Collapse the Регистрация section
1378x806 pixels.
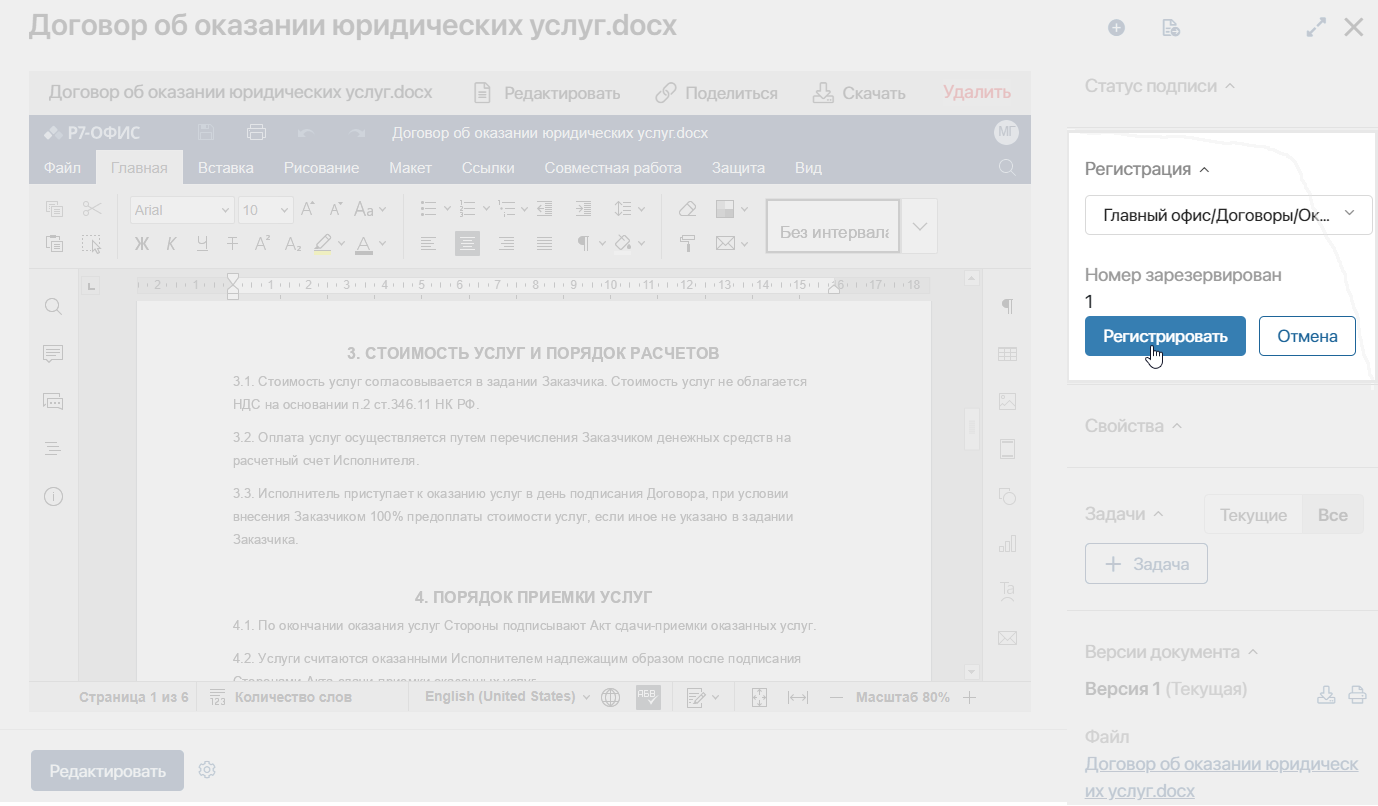pos(1147,169)
